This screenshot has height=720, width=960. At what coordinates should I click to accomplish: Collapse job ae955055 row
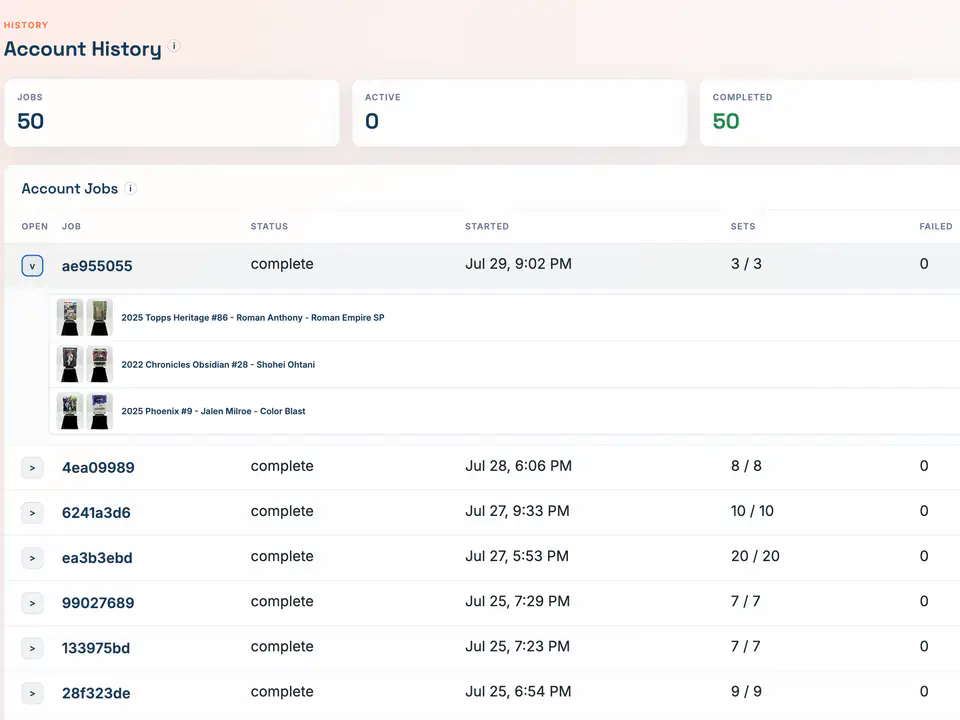tap(32, 266)
